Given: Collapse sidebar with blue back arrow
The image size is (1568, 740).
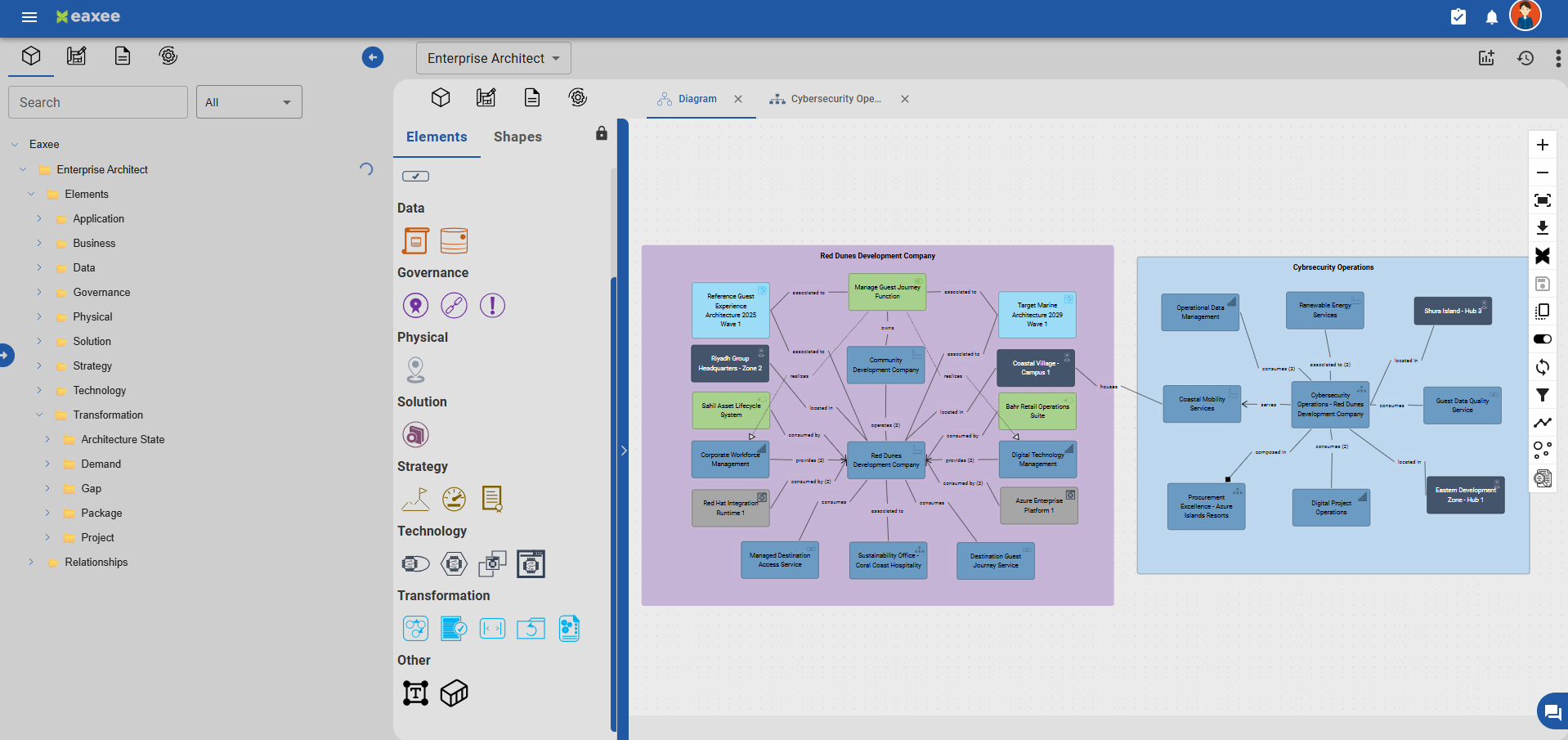Looking at the screenshot, I should [373, 57].
